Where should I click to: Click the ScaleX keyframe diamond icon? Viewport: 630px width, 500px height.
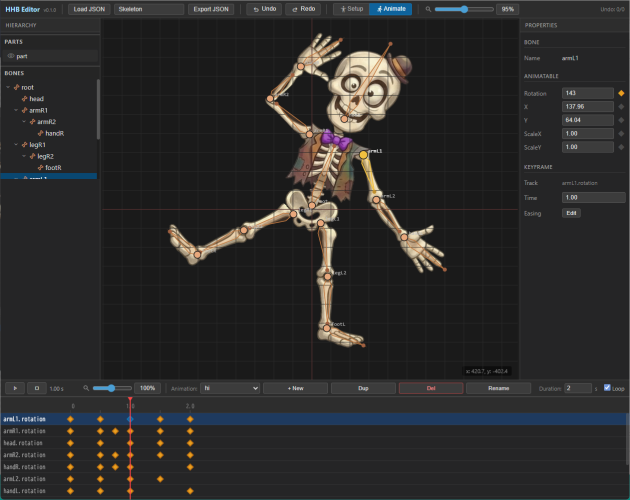click(621, 133)
